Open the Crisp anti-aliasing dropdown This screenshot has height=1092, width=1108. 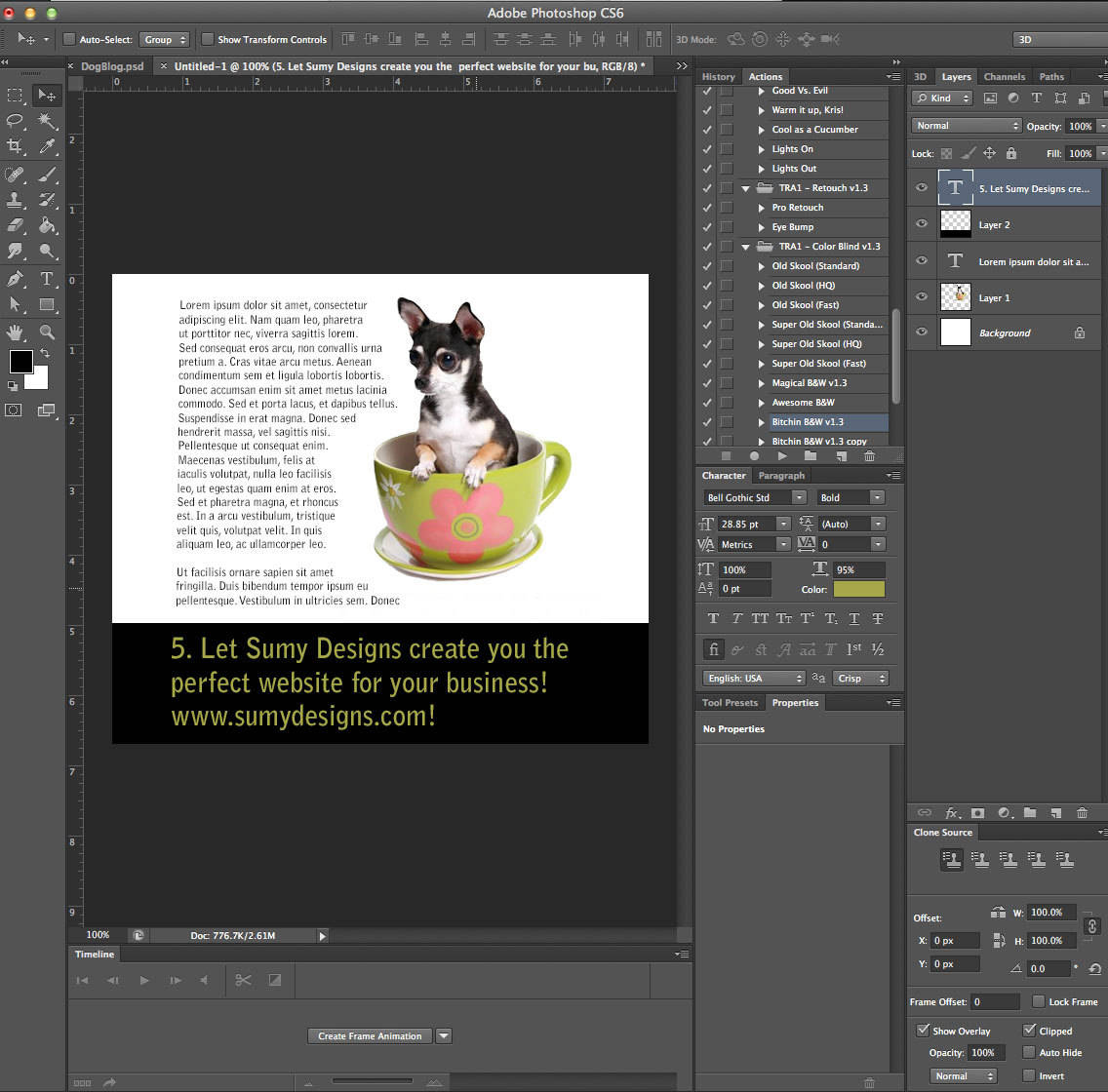[x=860, y=678]
